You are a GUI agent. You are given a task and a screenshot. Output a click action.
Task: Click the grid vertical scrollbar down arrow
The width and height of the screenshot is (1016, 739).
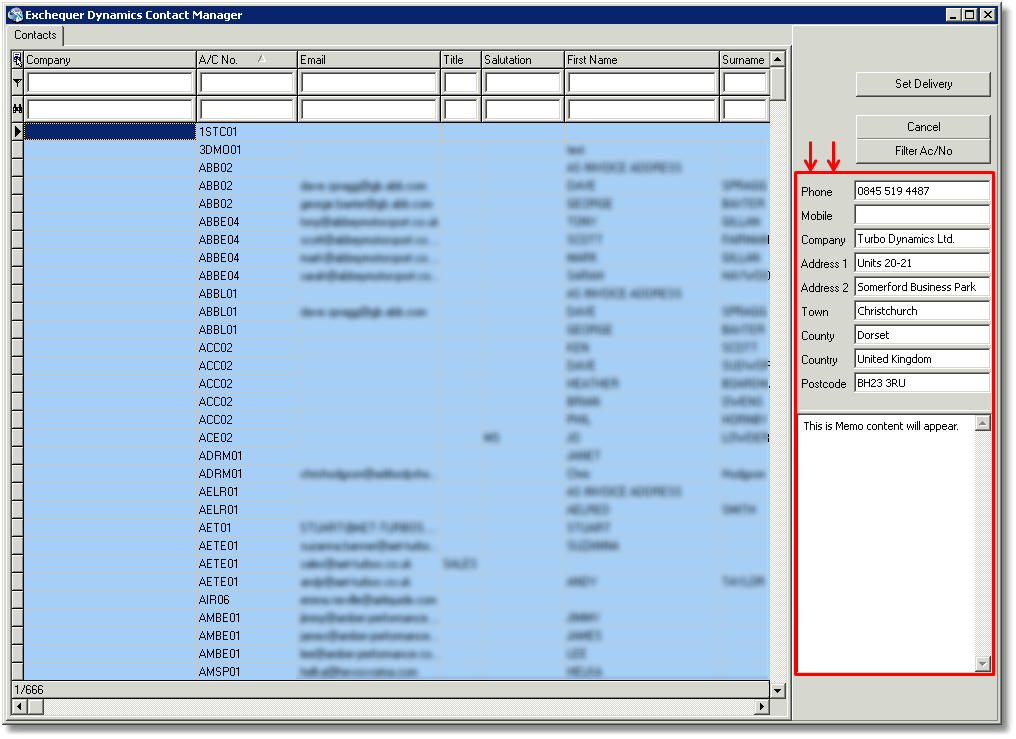pyautogui.click(x=778, y=690)
